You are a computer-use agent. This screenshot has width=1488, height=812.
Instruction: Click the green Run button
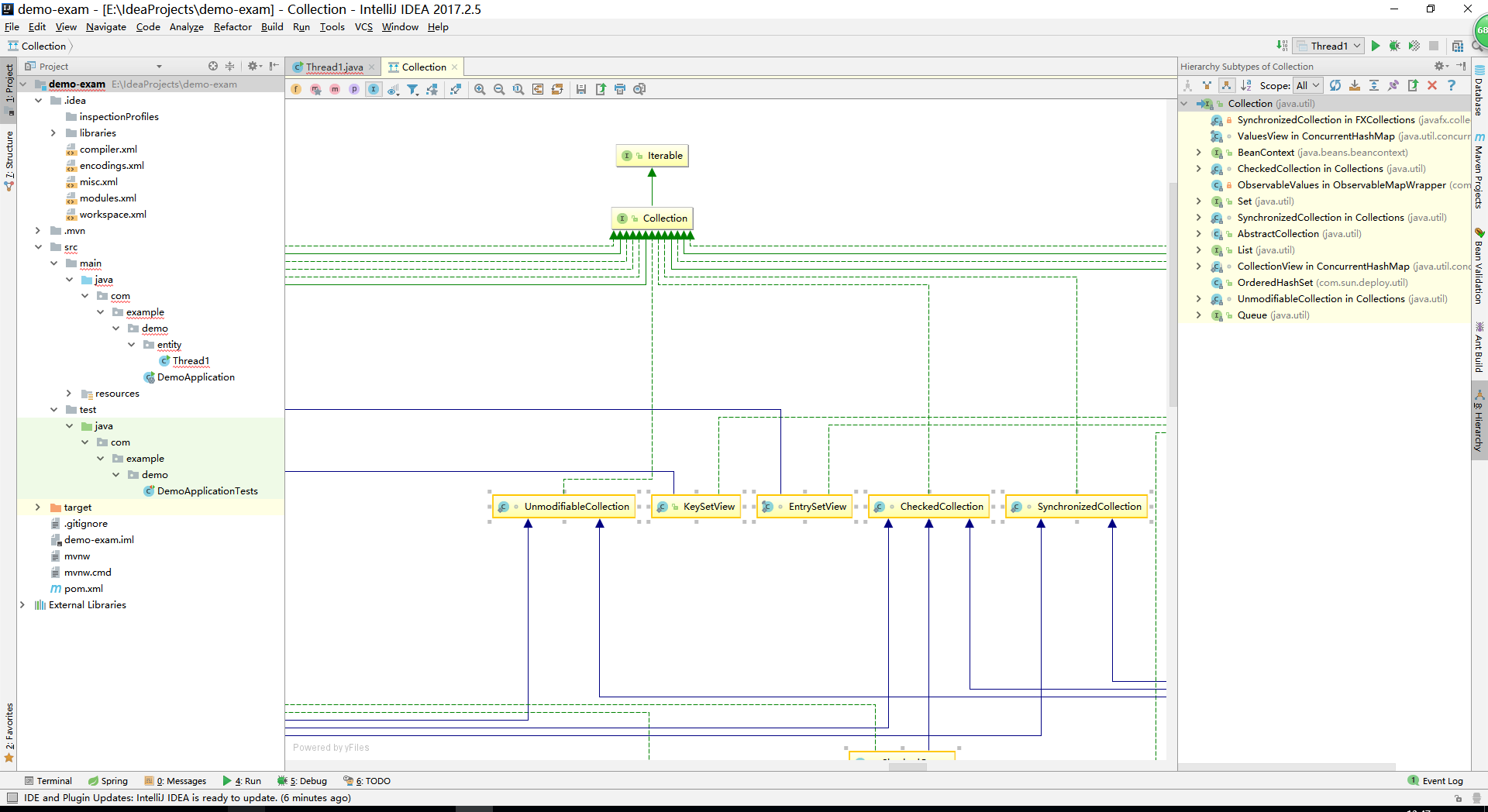coord(1376,46)
